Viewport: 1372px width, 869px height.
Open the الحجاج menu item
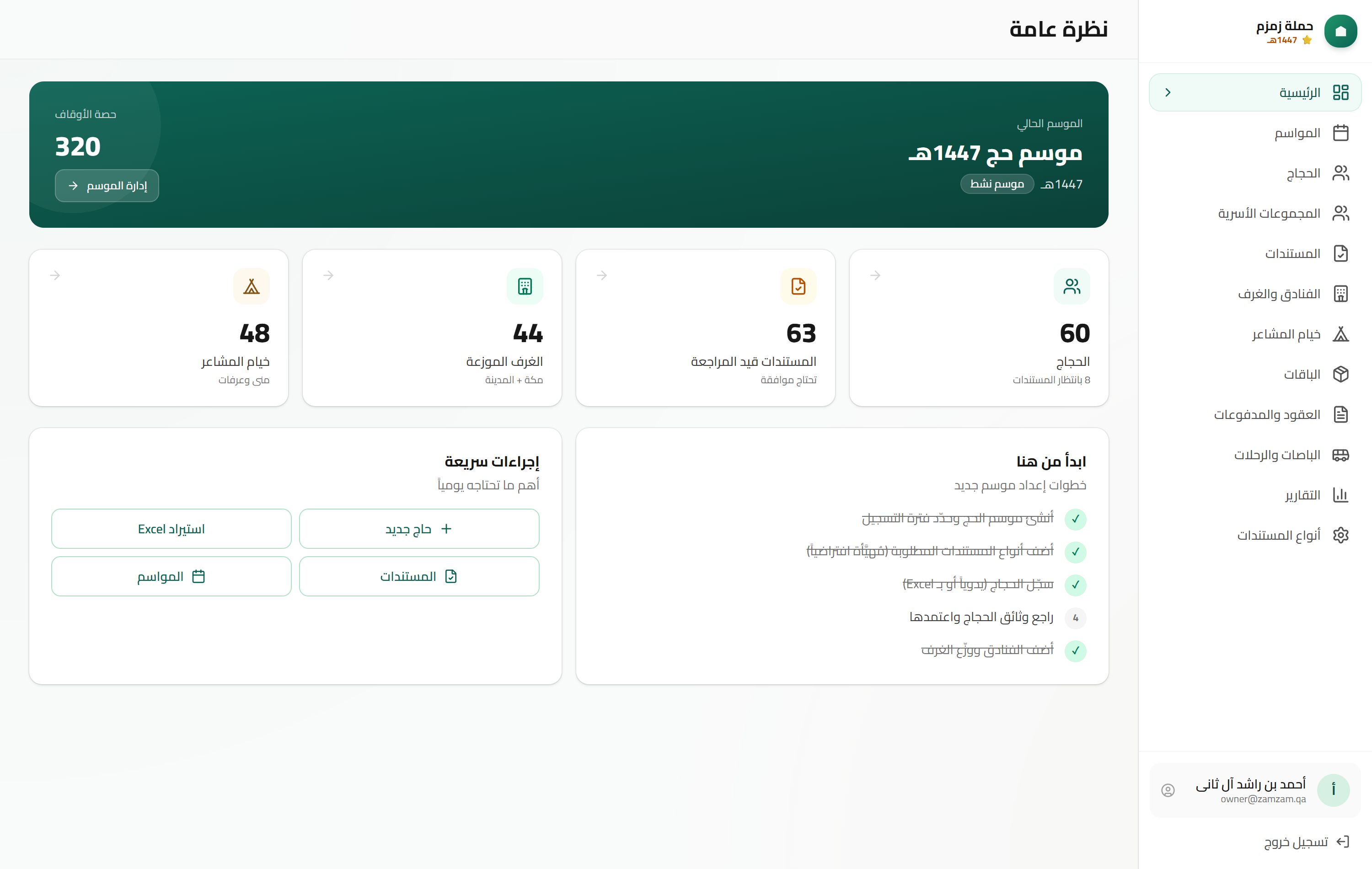click(1255, 173)
